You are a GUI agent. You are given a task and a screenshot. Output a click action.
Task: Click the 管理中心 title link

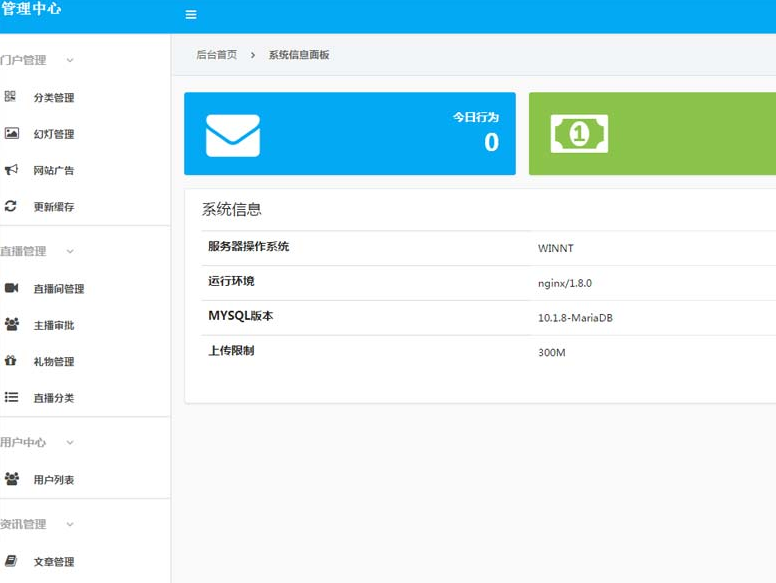[x=31, y=9]
